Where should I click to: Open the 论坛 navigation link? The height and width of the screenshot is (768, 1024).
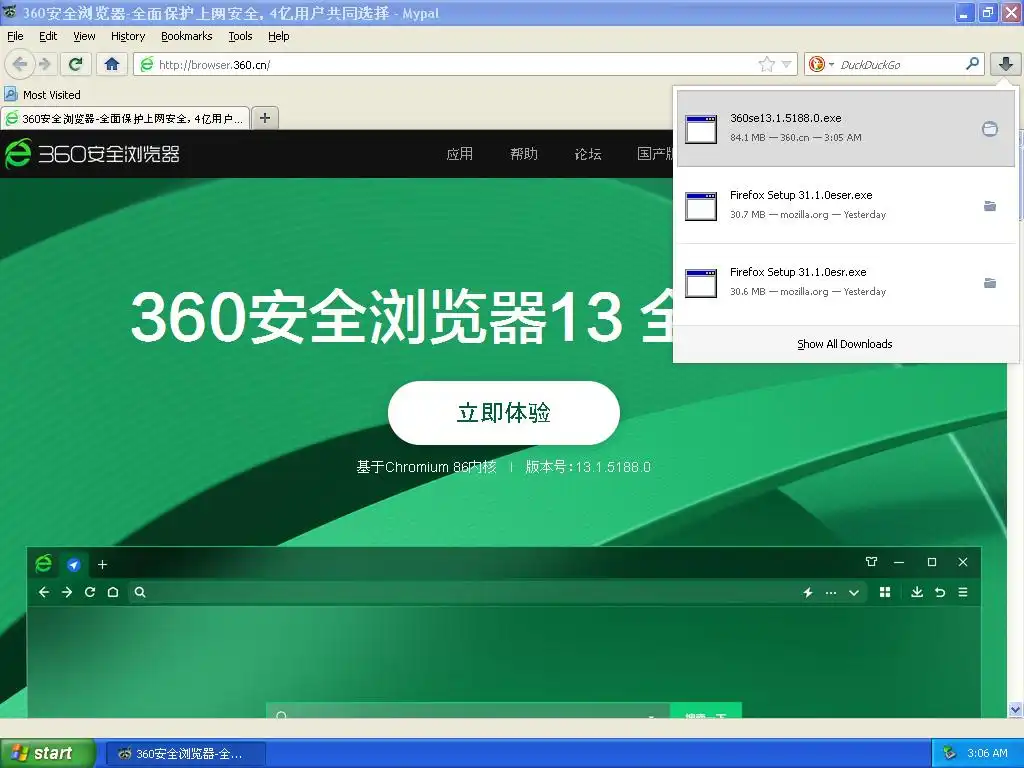coord(588,153)
